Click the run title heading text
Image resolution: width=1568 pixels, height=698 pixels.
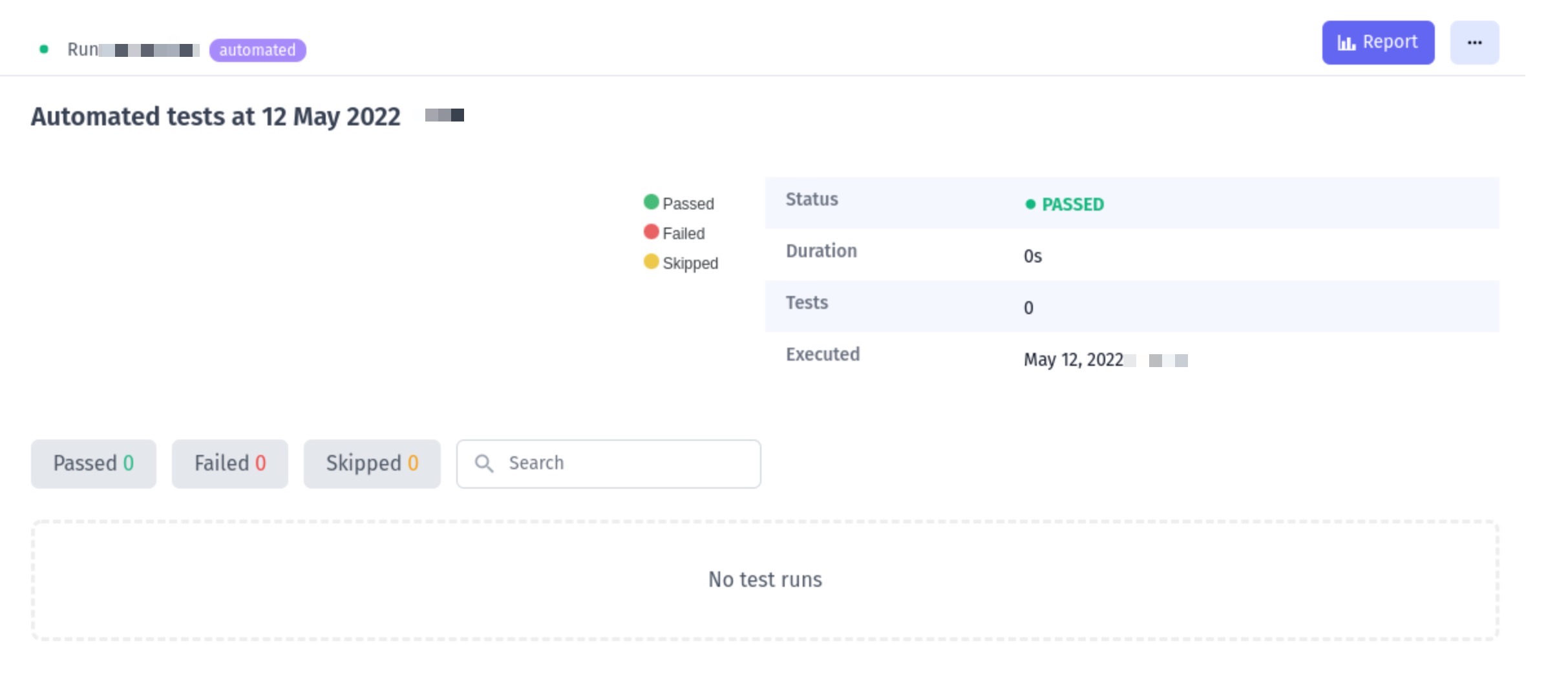pos(216,117)
